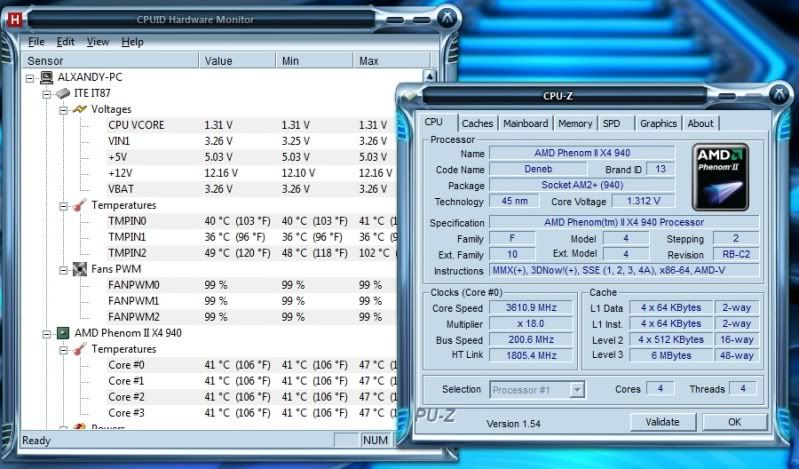Screen dimensions: 799x469
Task: Open the View menu in Hardware Monitor
Action: tap(98, 42)
